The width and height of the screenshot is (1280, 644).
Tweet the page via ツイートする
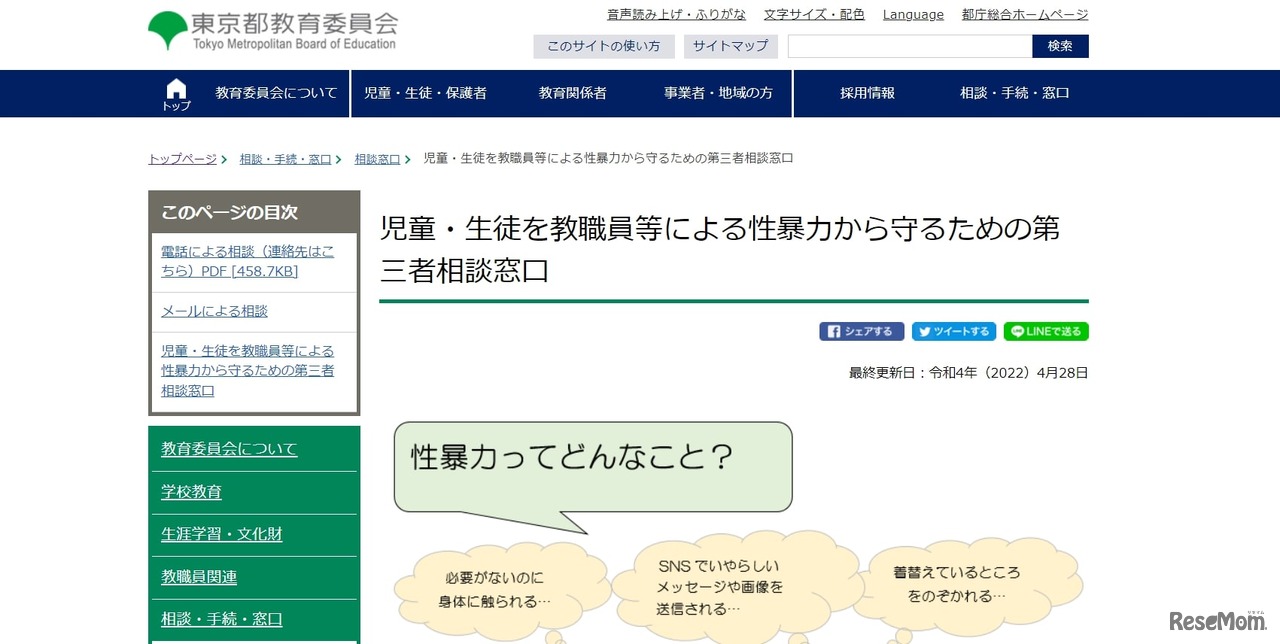click(x=953, y=330)
